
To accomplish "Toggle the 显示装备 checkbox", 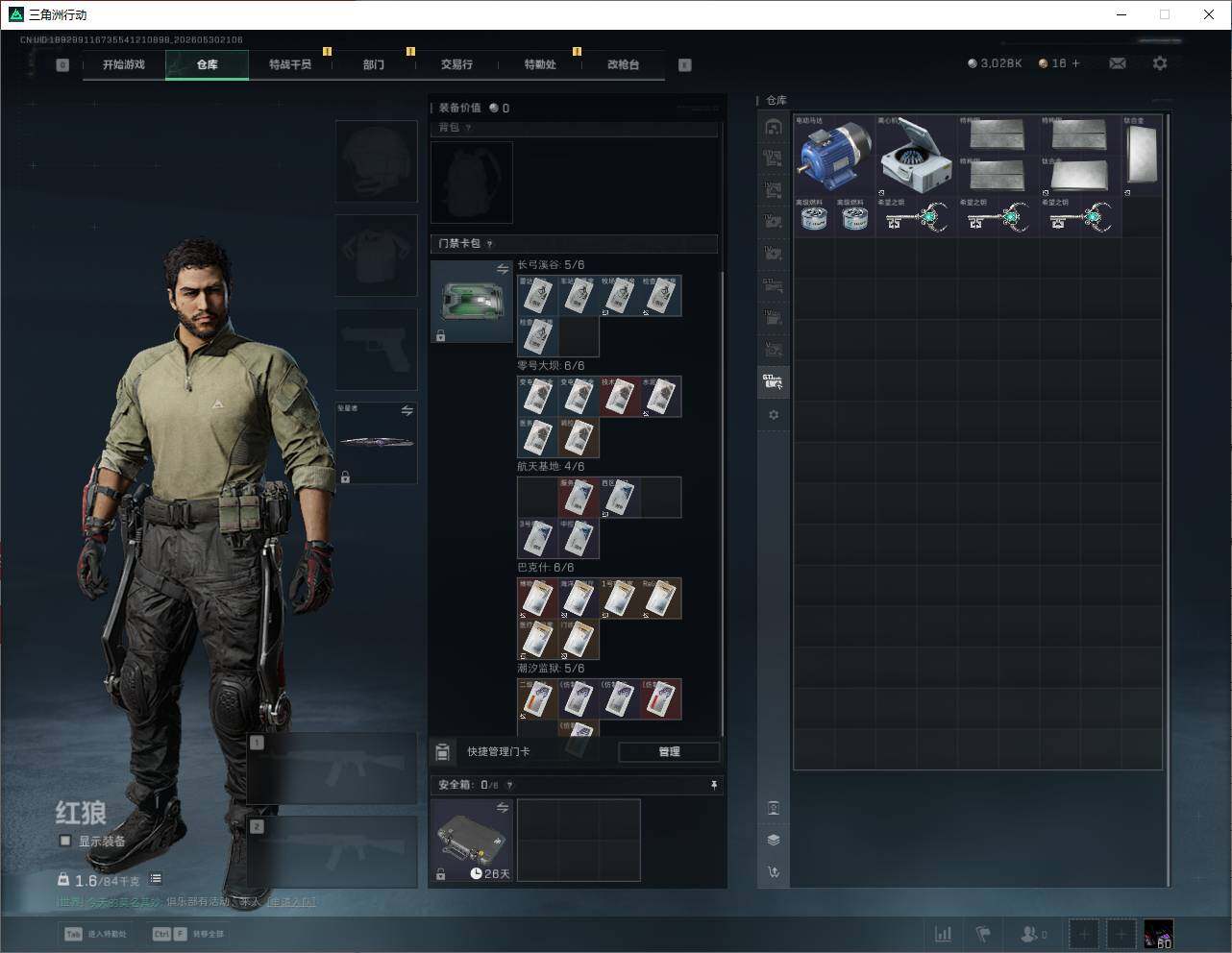I will click(x=65, y=841).
